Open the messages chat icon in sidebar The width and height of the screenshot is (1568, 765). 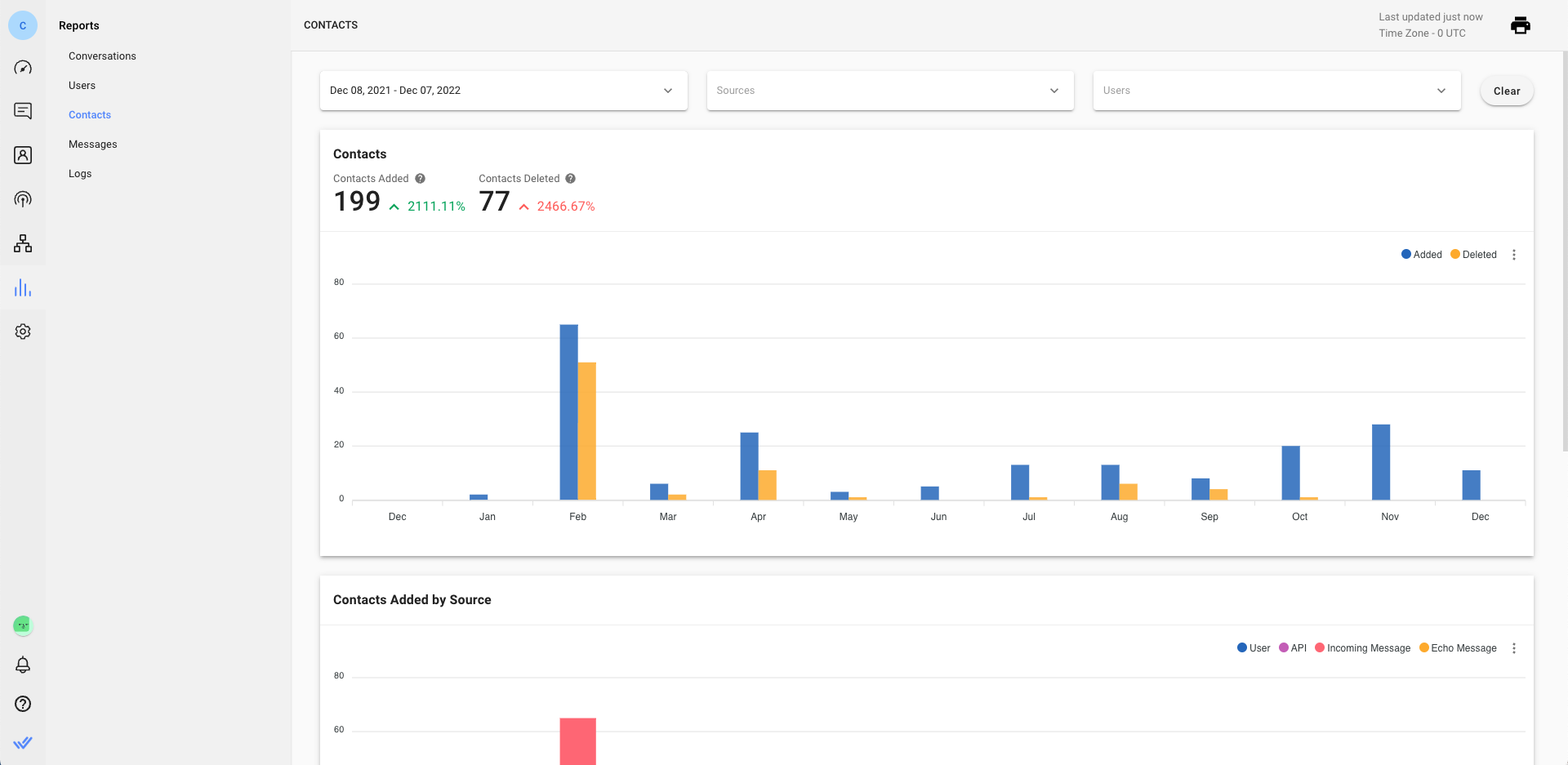coord(23,111)
